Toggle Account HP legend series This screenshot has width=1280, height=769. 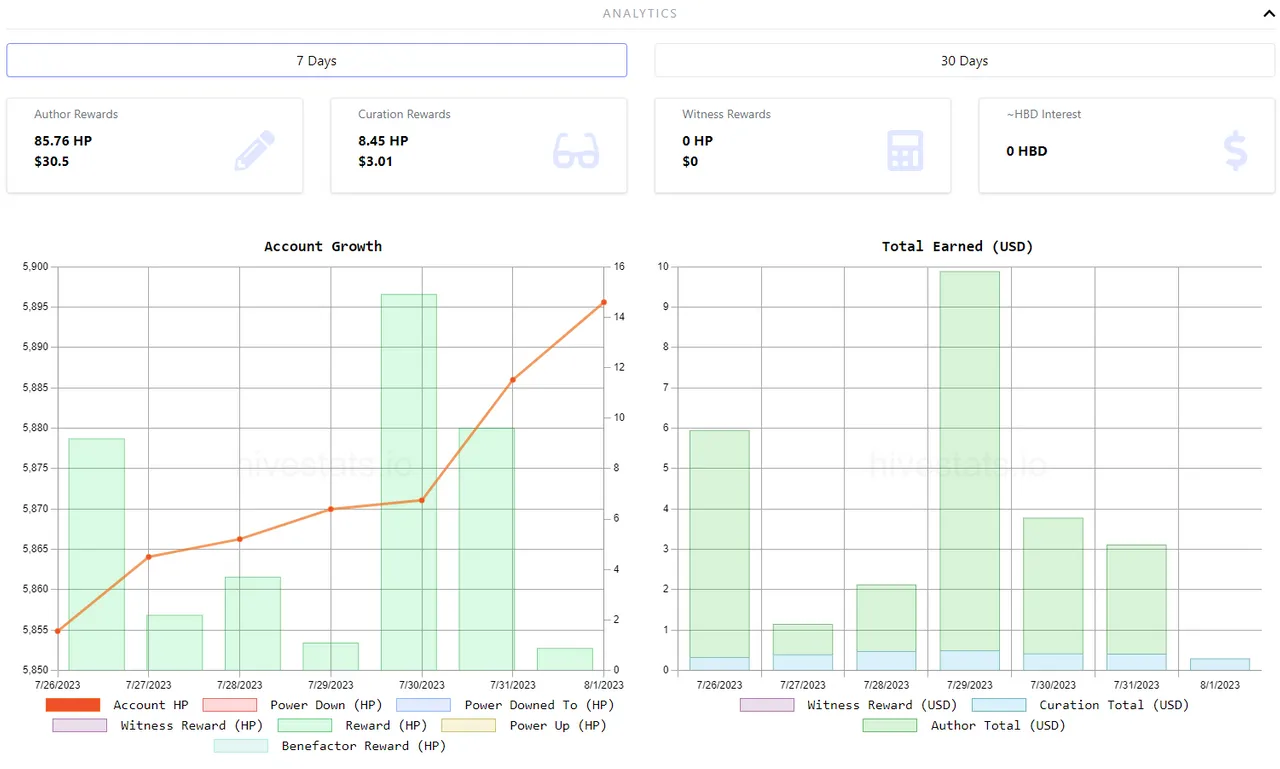(73, 705)
